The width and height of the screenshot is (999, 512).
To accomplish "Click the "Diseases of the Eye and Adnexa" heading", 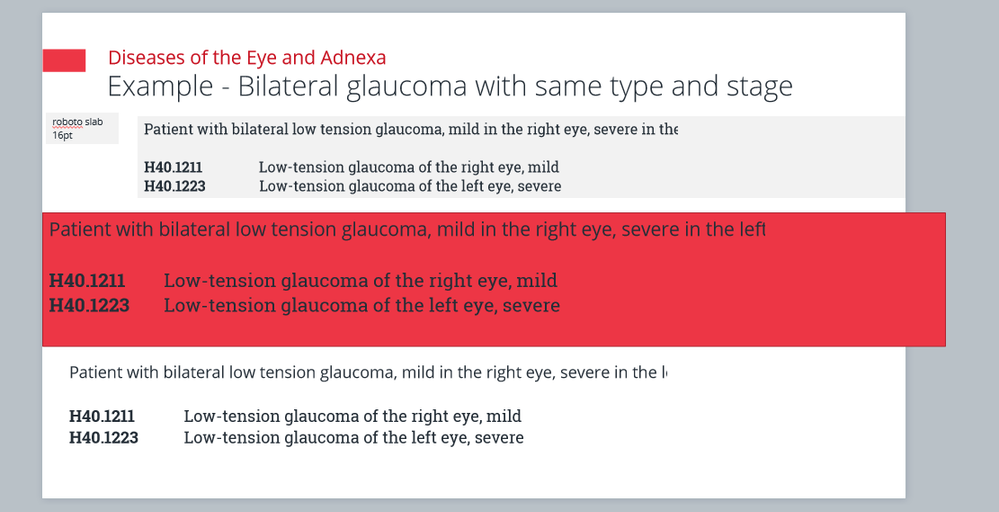I will coord(247,58).
